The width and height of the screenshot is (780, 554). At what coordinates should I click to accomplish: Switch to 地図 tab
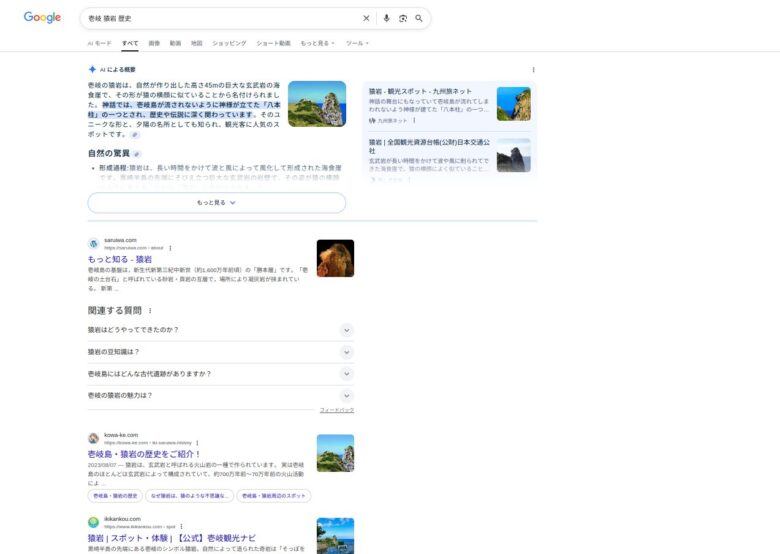click(x=196, y=43)
